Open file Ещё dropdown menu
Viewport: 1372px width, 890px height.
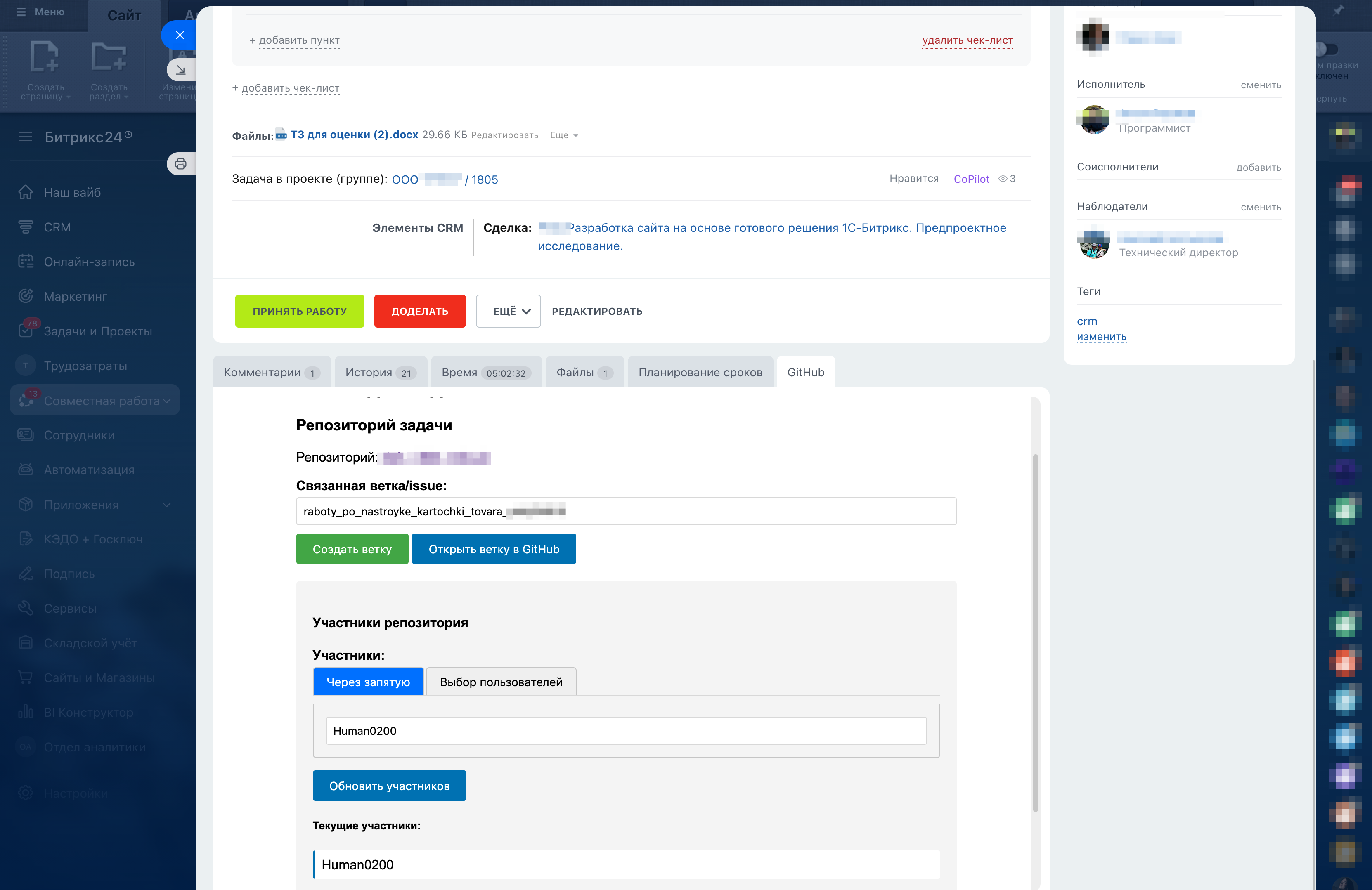[563, 135]
